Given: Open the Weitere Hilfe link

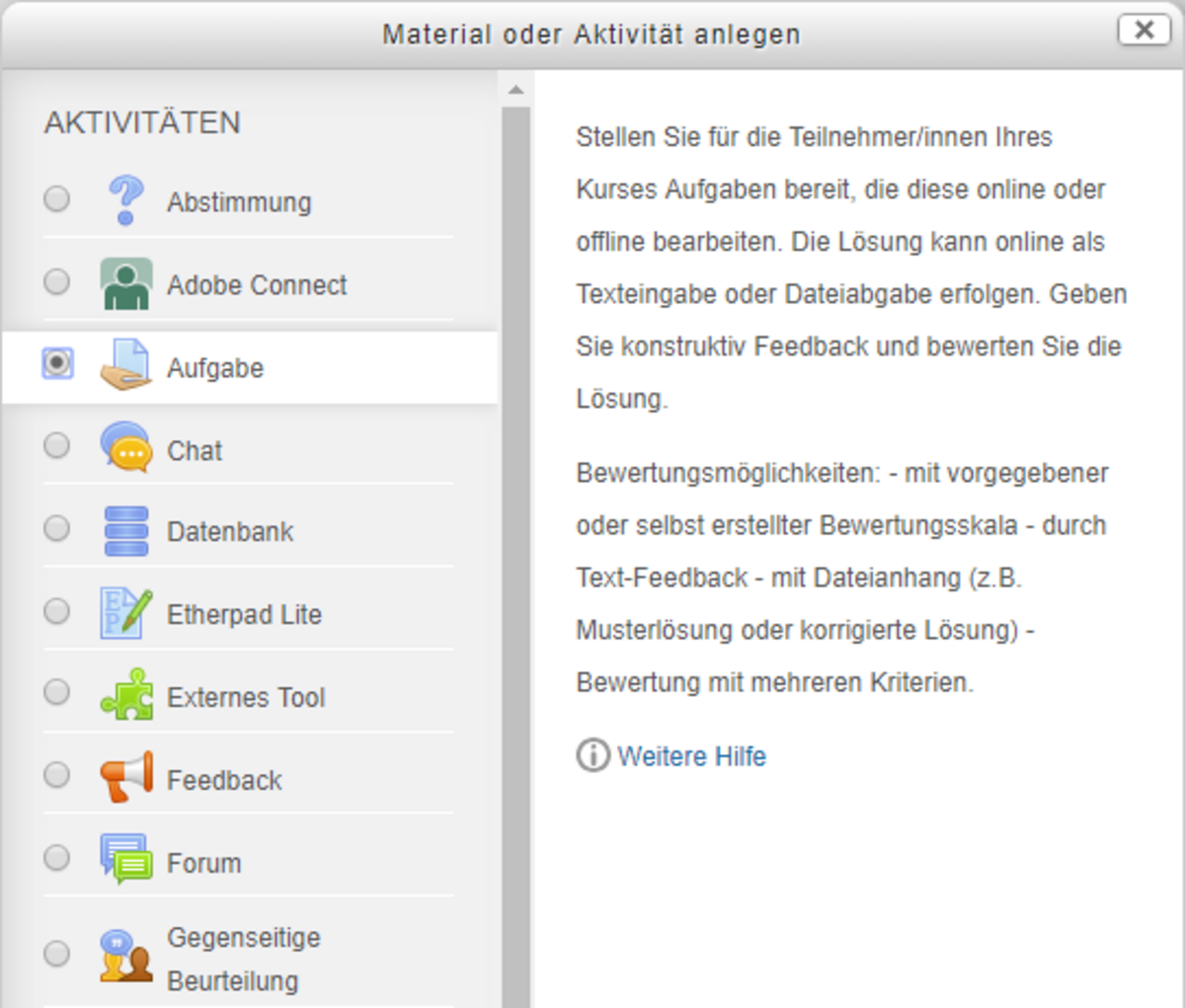Looking at the screenshot, I should [x=691, y=756].
